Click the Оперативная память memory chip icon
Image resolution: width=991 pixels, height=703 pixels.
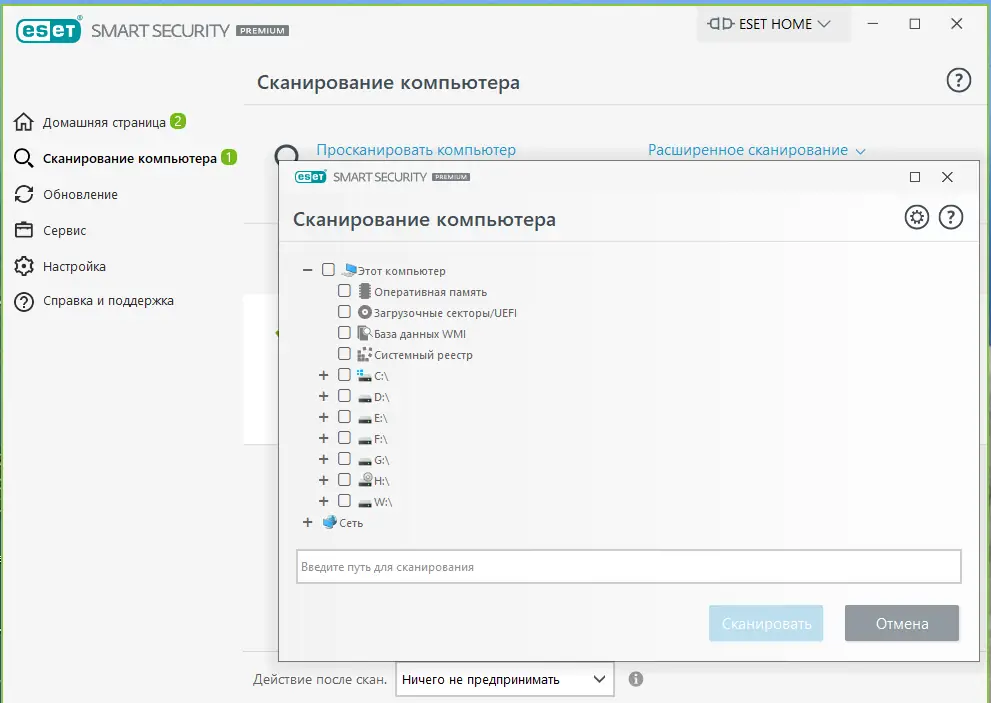[x=364, y=291]
